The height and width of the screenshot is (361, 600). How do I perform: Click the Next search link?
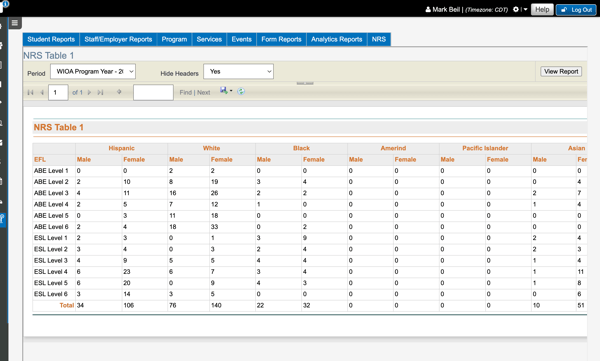pos(204,92)
